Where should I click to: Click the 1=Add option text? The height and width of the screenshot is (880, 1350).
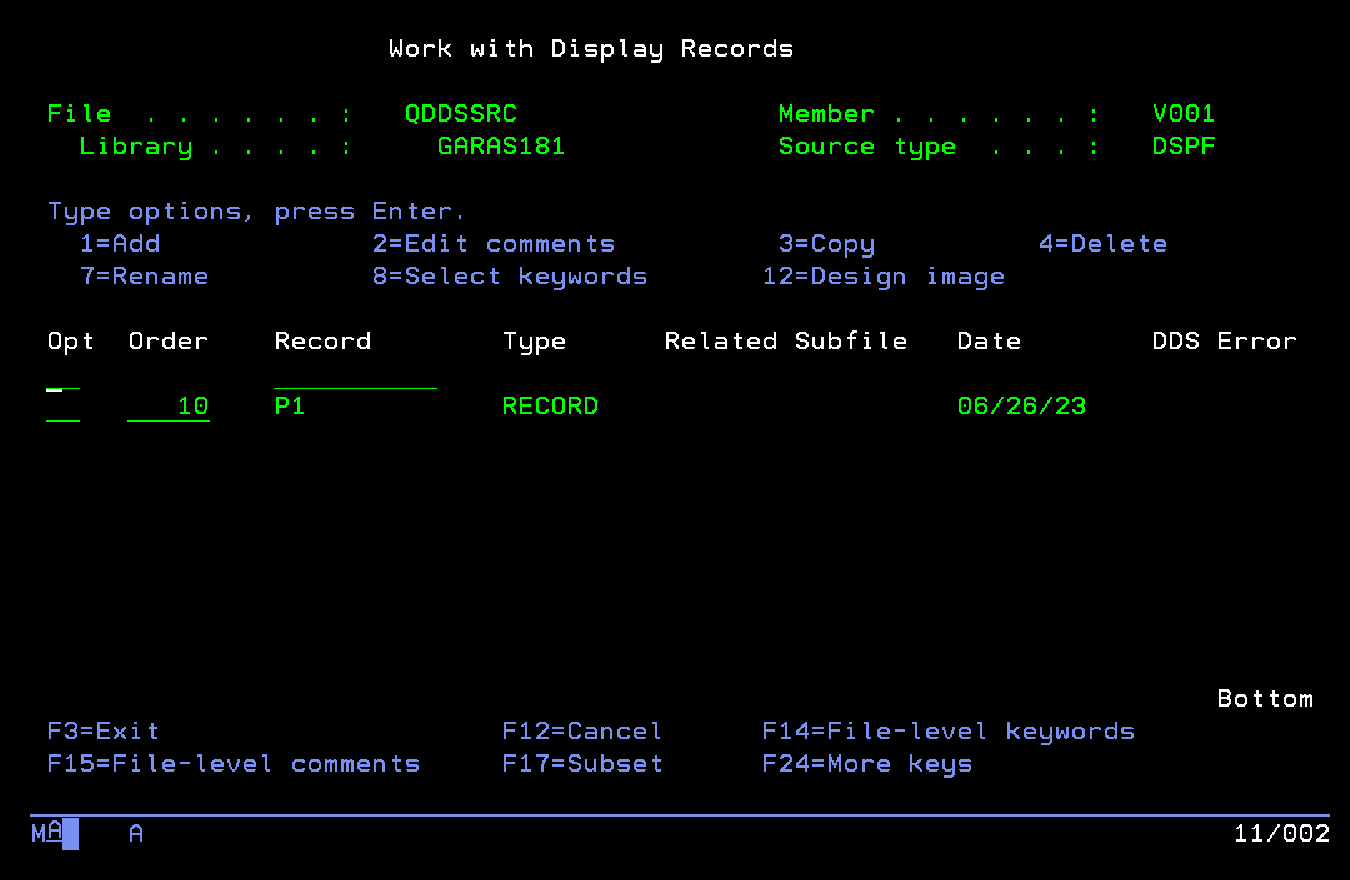click(120, 244)
